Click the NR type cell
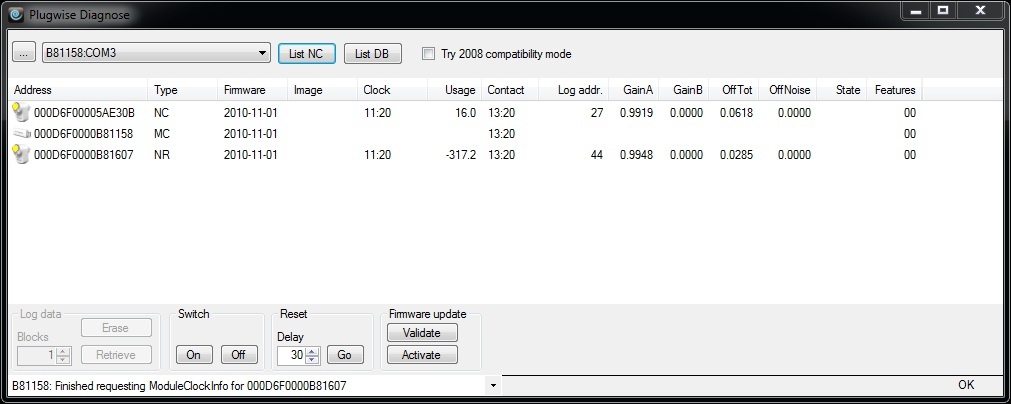Viewport: 1011px width, 404px height. click(x=162, y=155)
